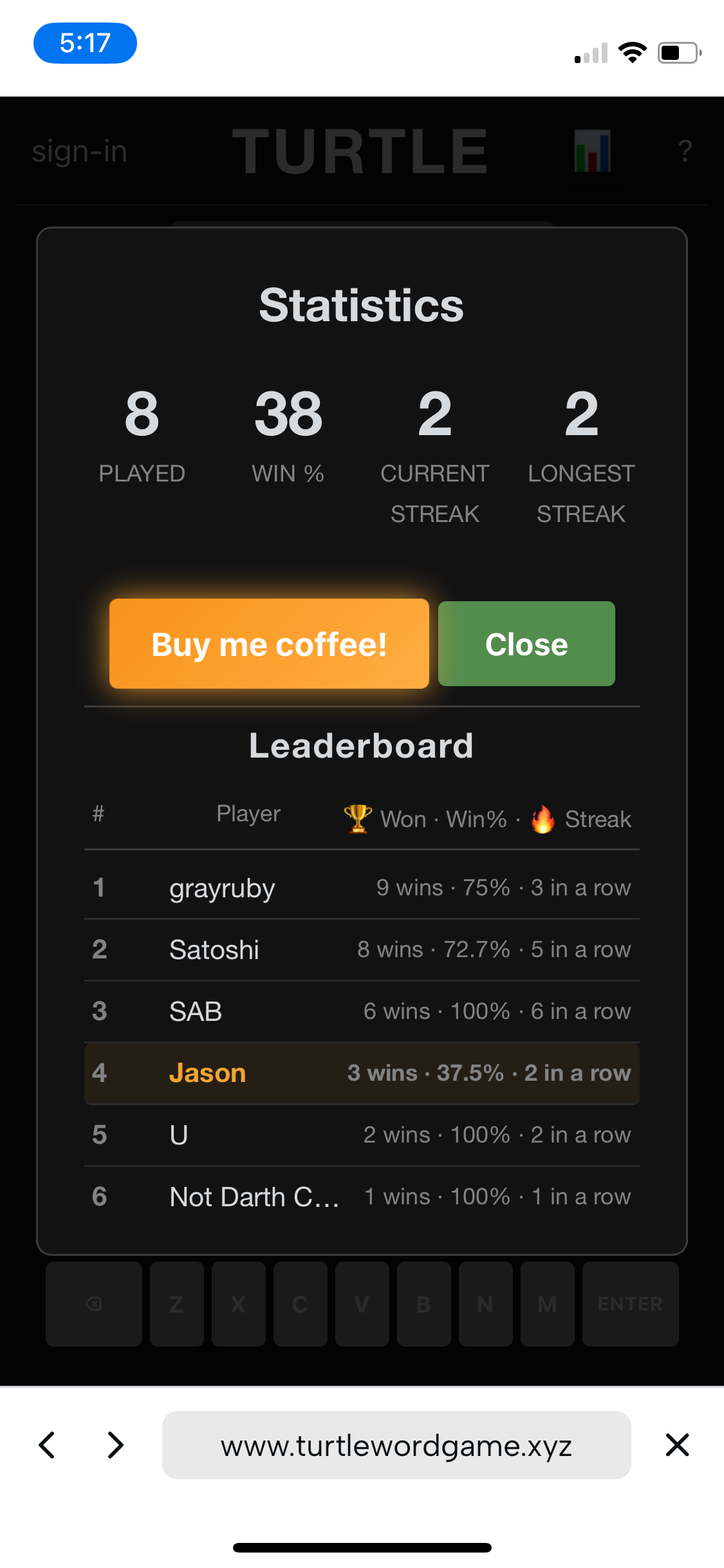Click the Buy me coffee! button
724x1568 pixels.
pos(269,644)
